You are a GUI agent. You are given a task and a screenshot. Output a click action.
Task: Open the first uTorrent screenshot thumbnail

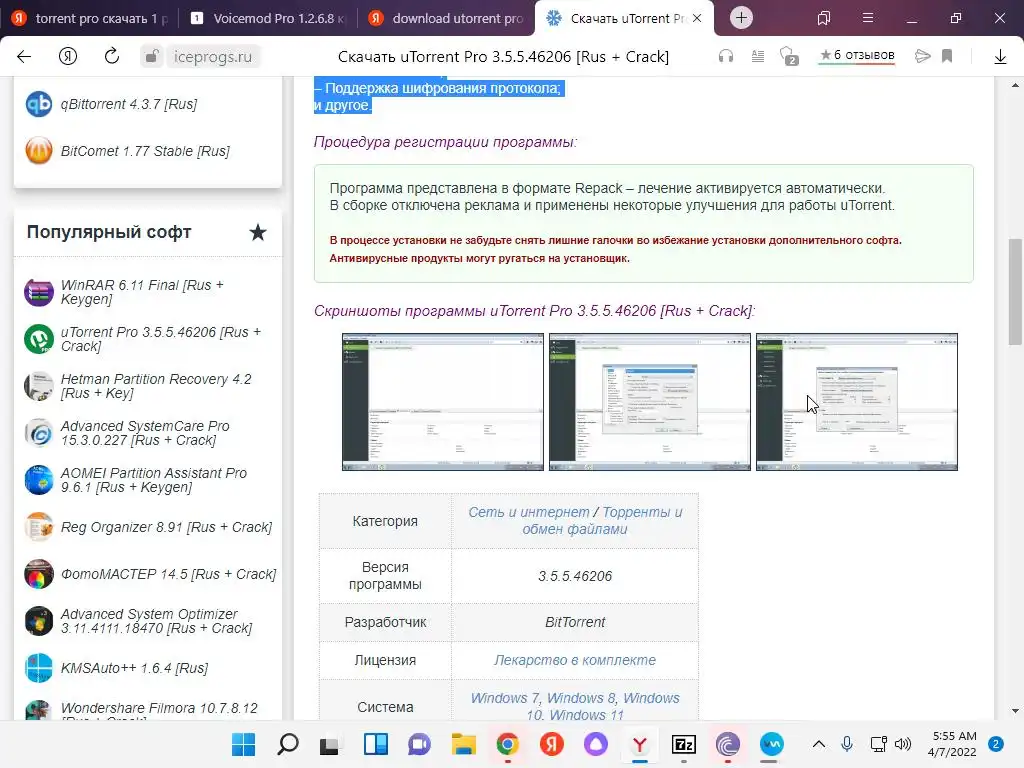pos(443,402)
